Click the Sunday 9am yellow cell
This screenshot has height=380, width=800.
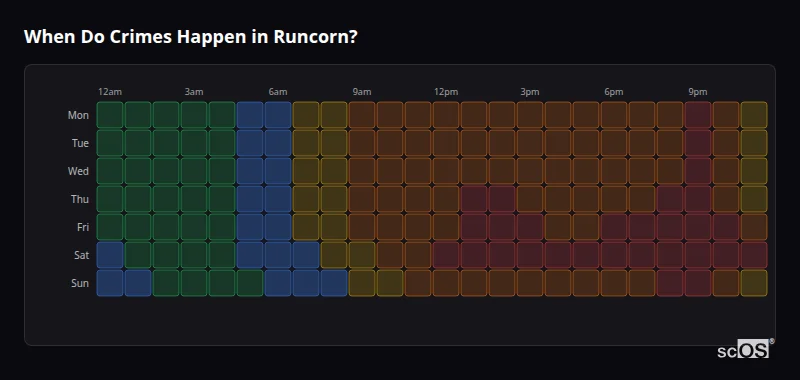click(x=362, y=283)
